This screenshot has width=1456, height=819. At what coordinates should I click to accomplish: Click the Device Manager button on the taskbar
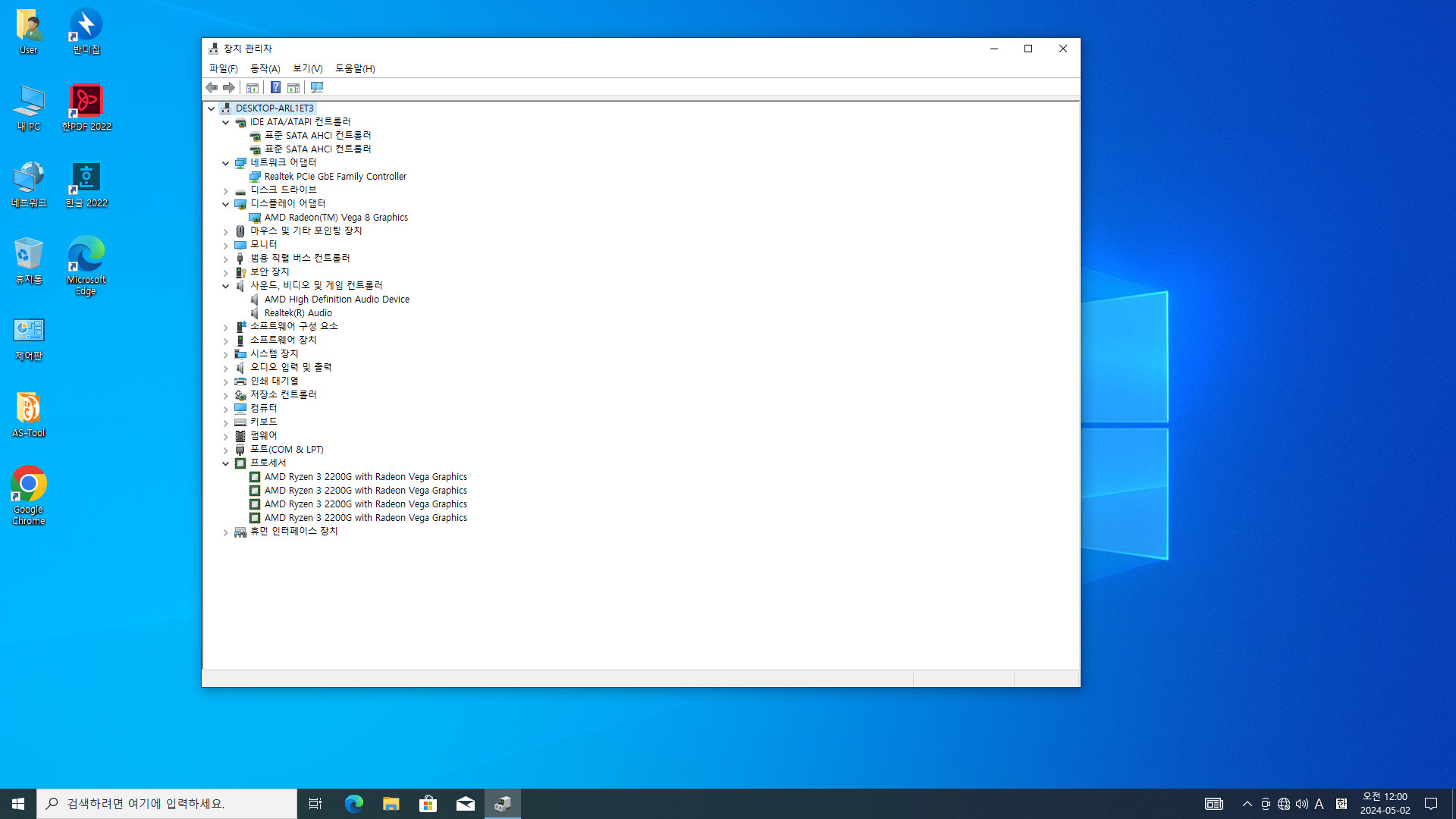[x=503, y=804]
